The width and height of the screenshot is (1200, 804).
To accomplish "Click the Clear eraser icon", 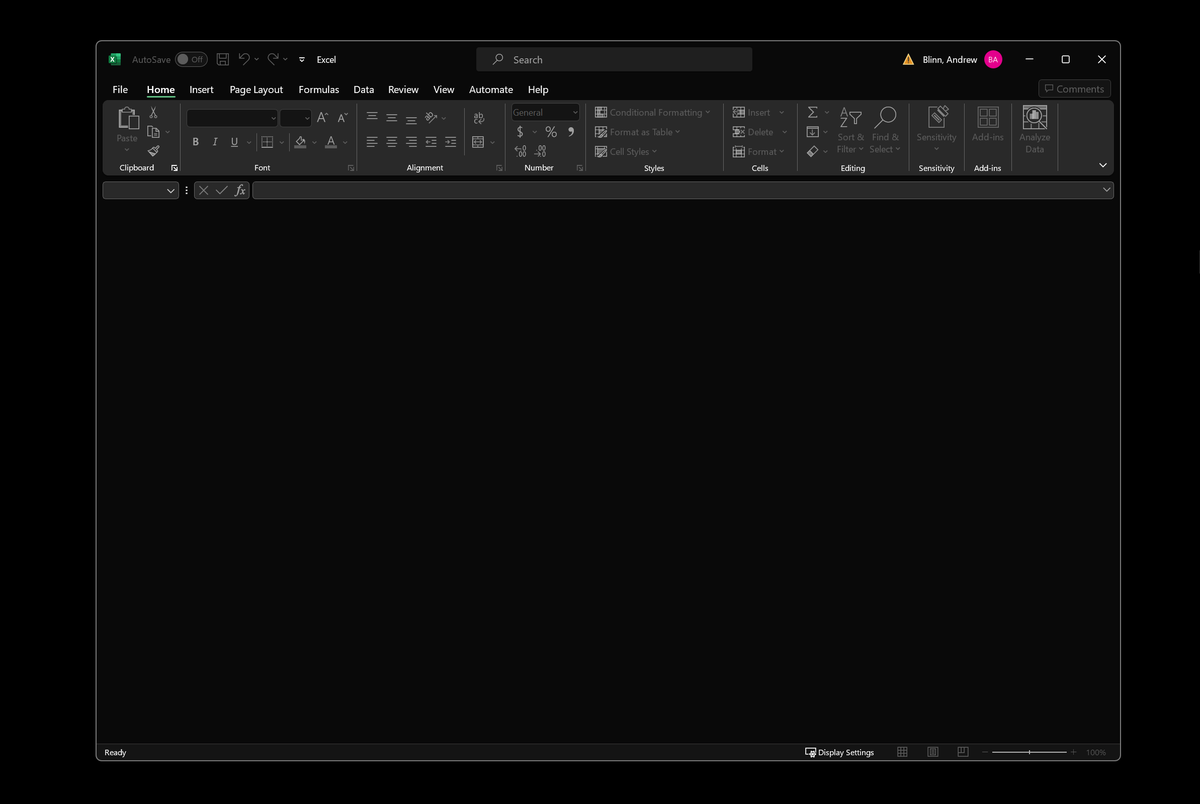I will [813, 152].
